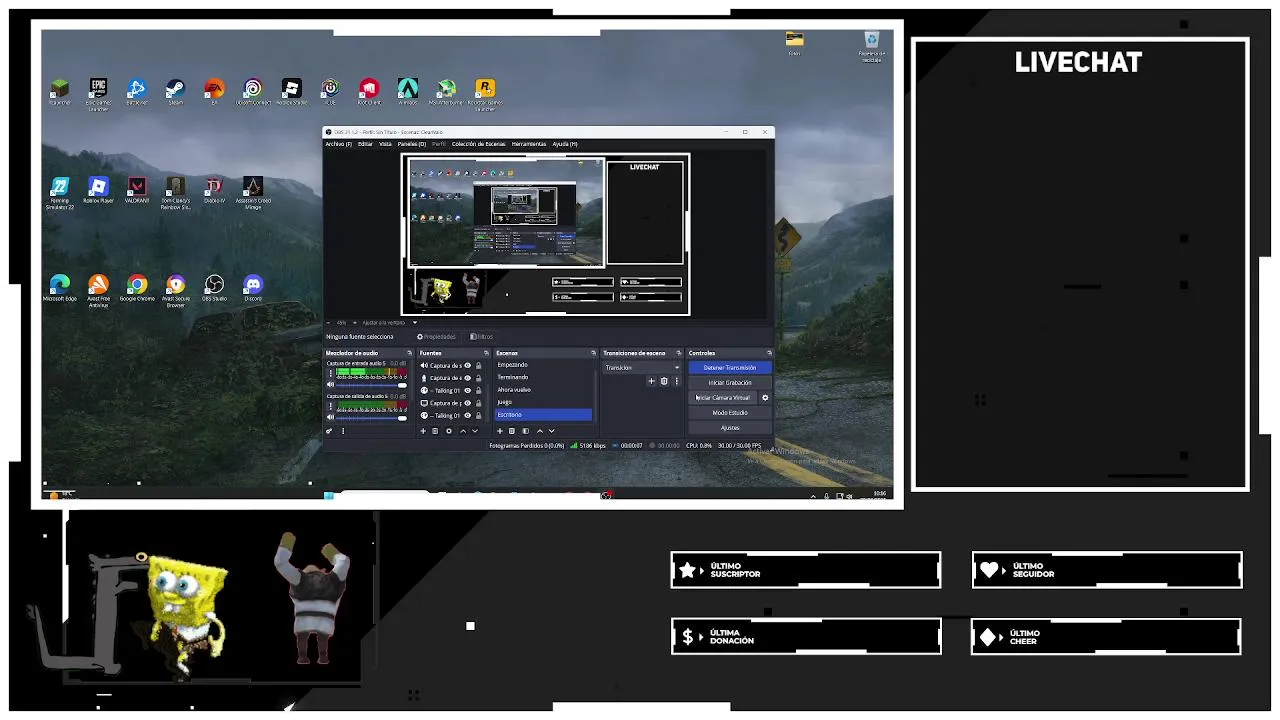Open transition options three-dot menu
The width and height of the screenshot is (1280, 720).
click(677, 381)
